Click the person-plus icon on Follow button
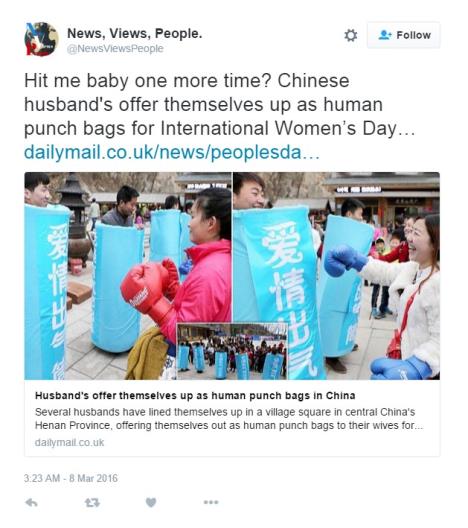The image size is (468, 528). (385, 35)
